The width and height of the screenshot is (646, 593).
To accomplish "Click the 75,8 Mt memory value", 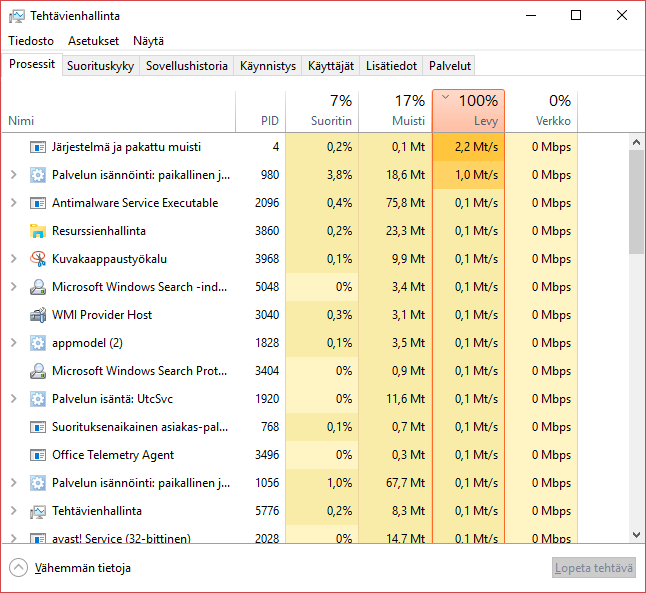I will point(405,203).
